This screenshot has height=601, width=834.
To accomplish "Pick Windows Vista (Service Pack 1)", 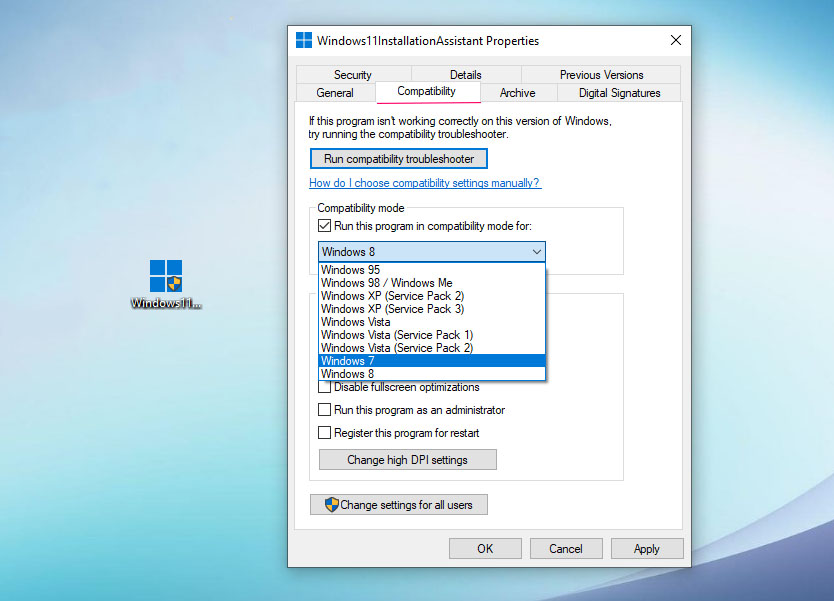I will click(432, 335).
